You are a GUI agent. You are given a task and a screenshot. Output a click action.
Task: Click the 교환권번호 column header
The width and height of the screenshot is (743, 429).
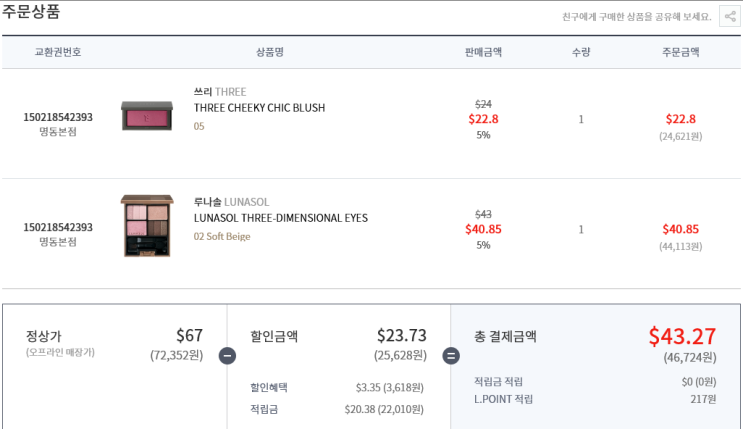[x=58, y=52]
